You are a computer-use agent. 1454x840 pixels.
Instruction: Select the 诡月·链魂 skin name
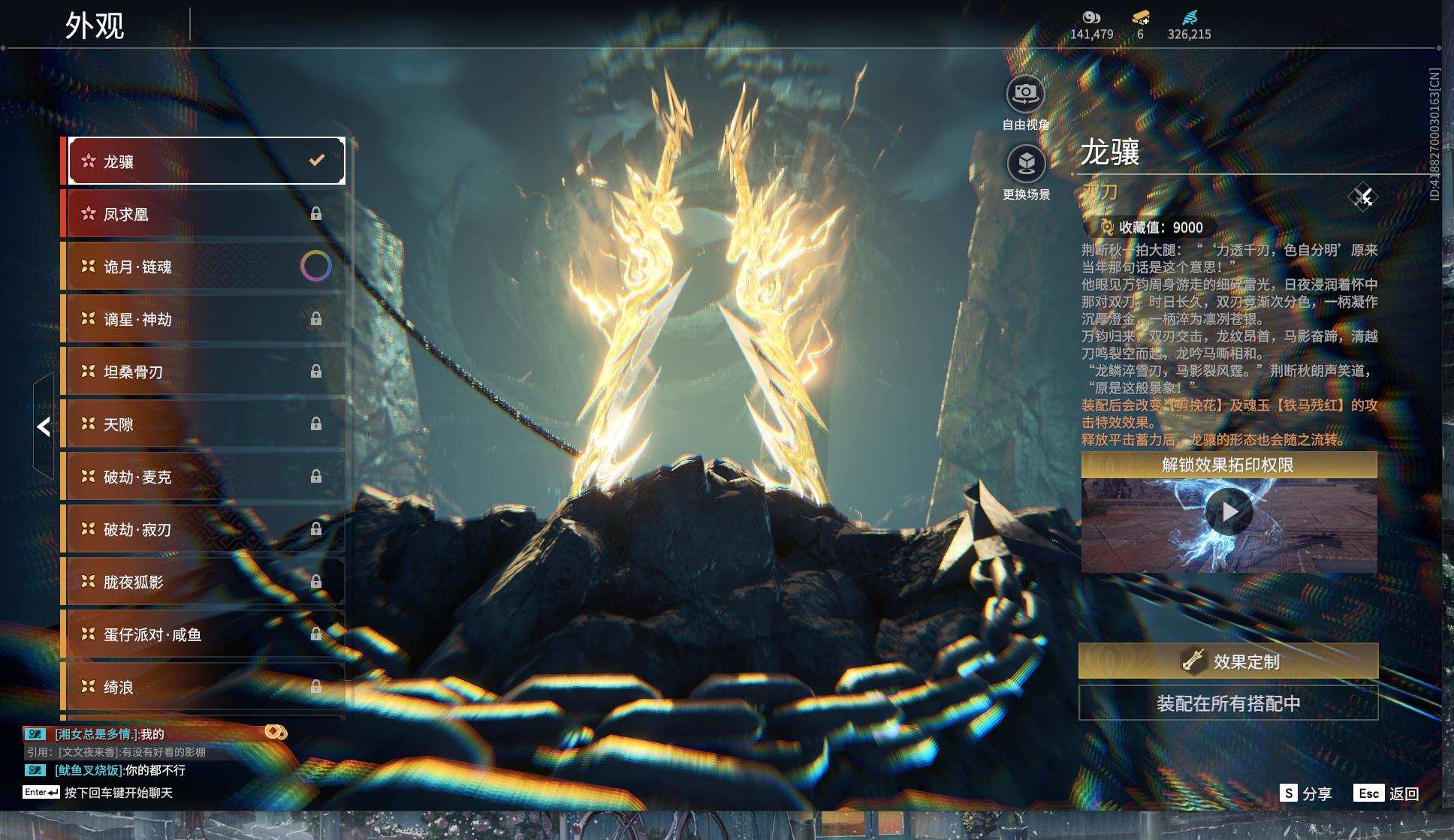pos(137,266)
